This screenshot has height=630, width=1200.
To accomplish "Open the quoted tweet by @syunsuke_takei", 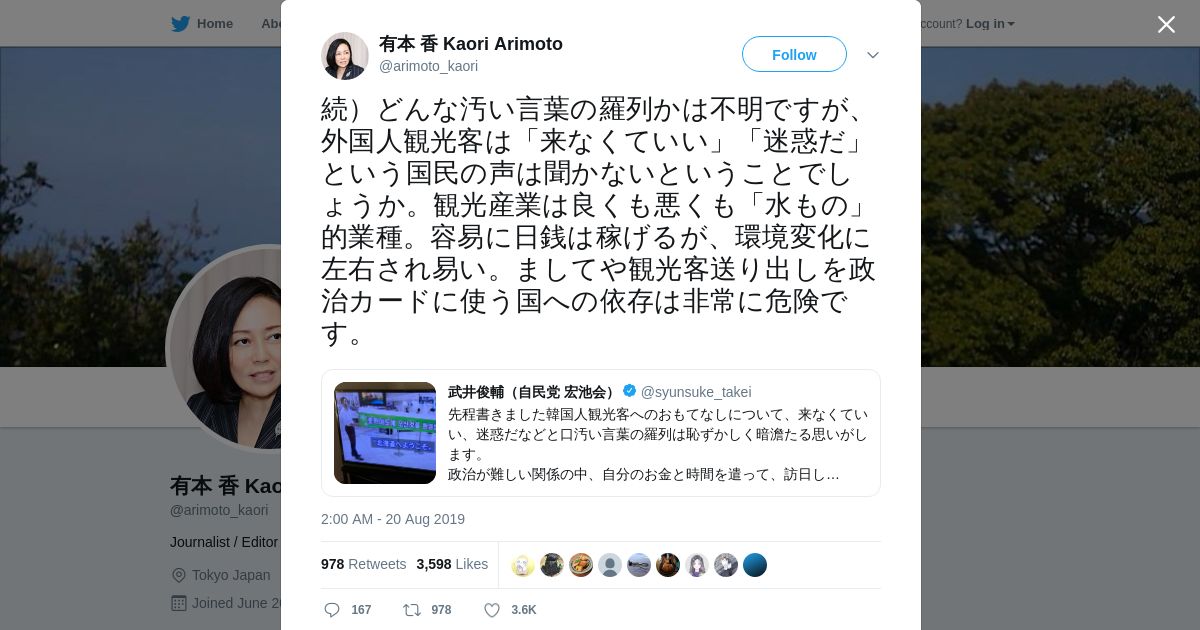I will coord(601,433).
